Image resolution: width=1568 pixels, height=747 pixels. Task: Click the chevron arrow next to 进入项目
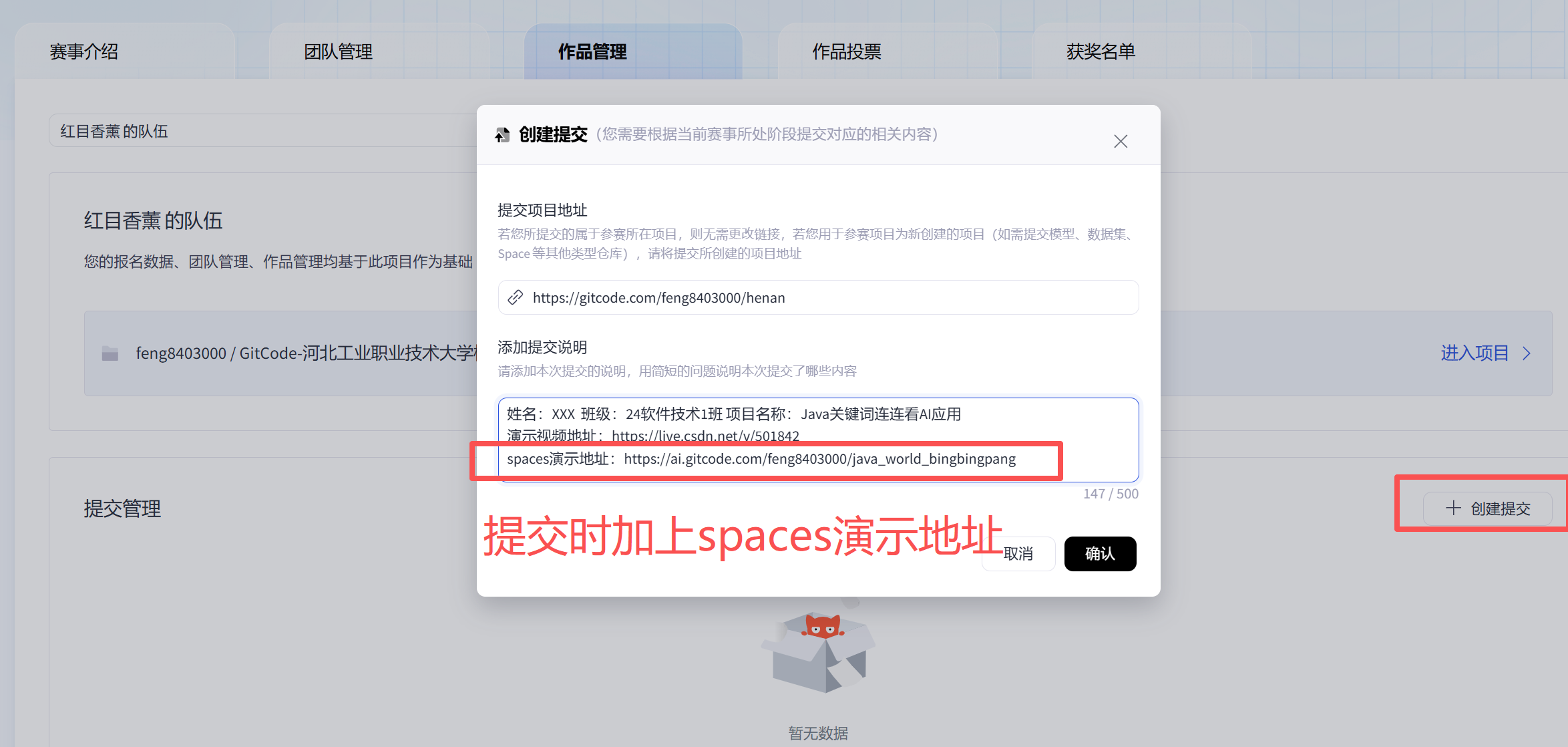coord(1527,353)
